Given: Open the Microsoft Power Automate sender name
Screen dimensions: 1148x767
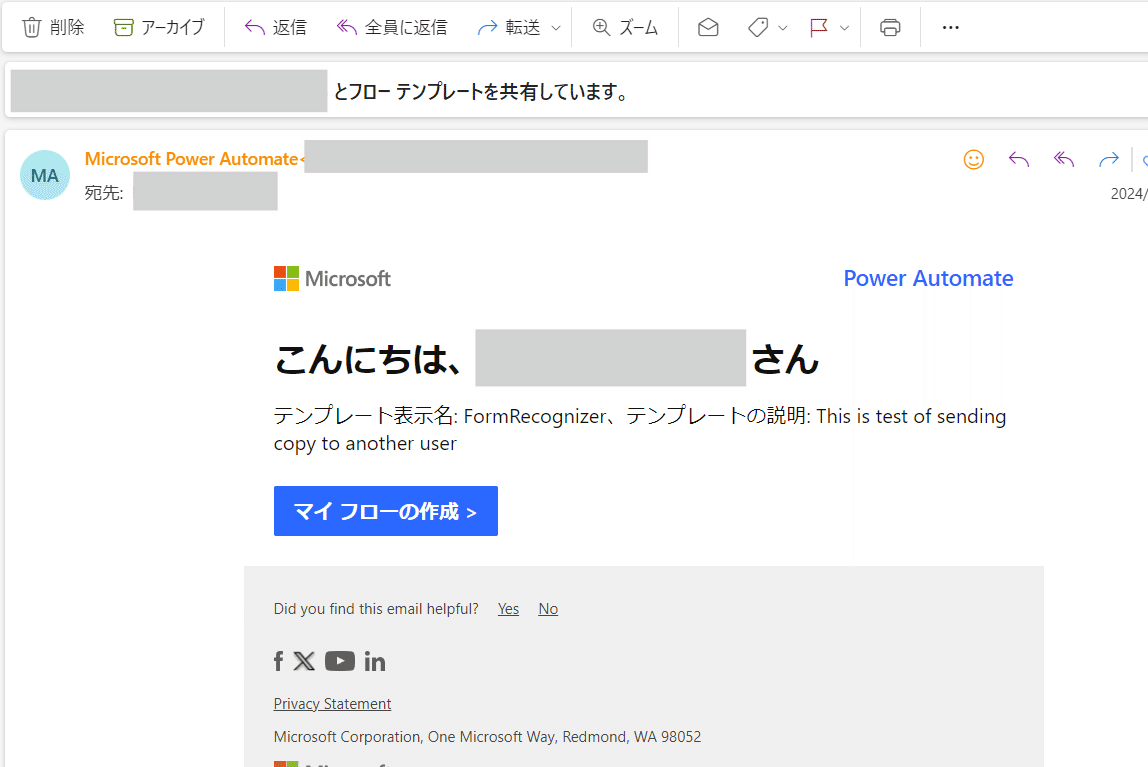Looking at the screenshot, I should [191, 159].
